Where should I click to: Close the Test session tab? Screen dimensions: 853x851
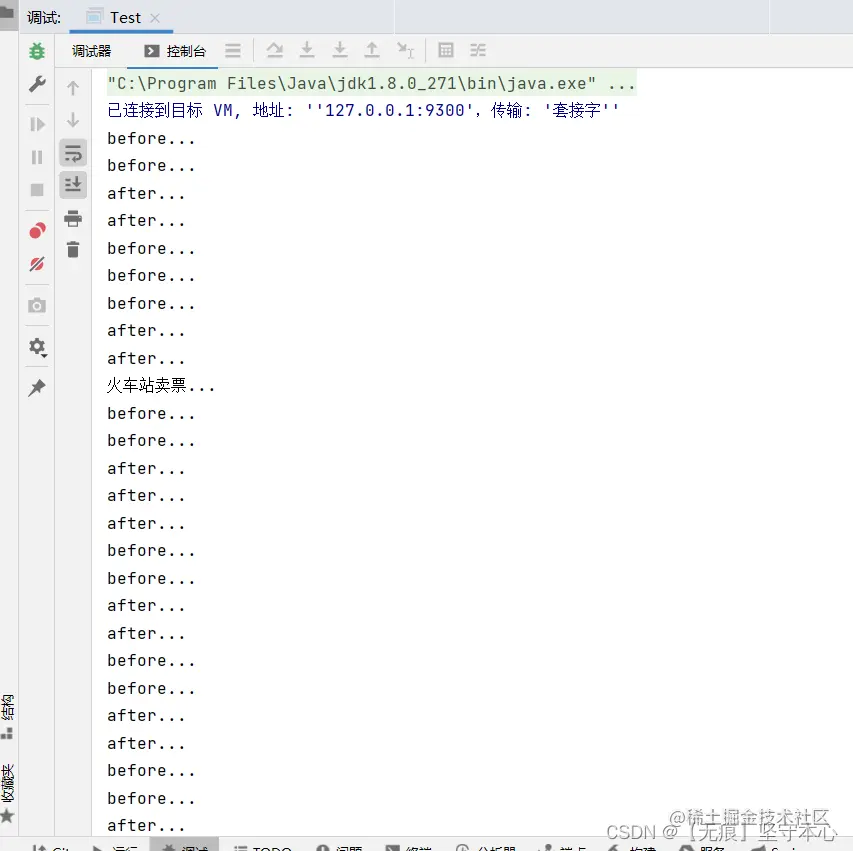coord(155,18)
